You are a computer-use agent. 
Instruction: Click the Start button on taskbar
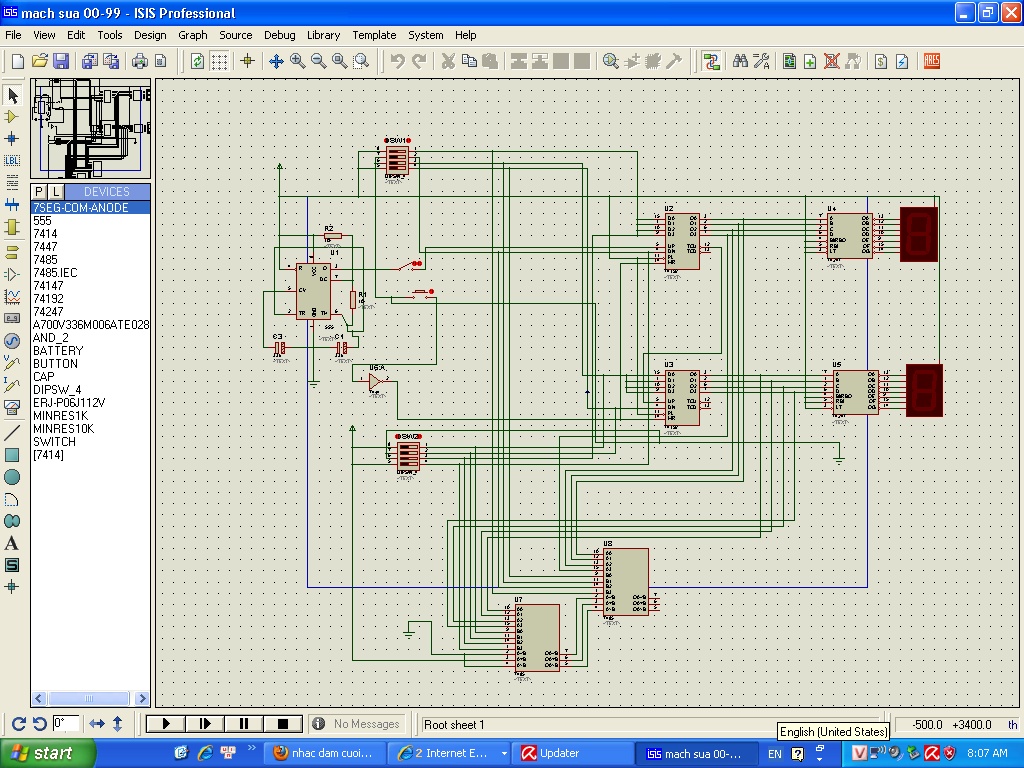tap(47, 753)
